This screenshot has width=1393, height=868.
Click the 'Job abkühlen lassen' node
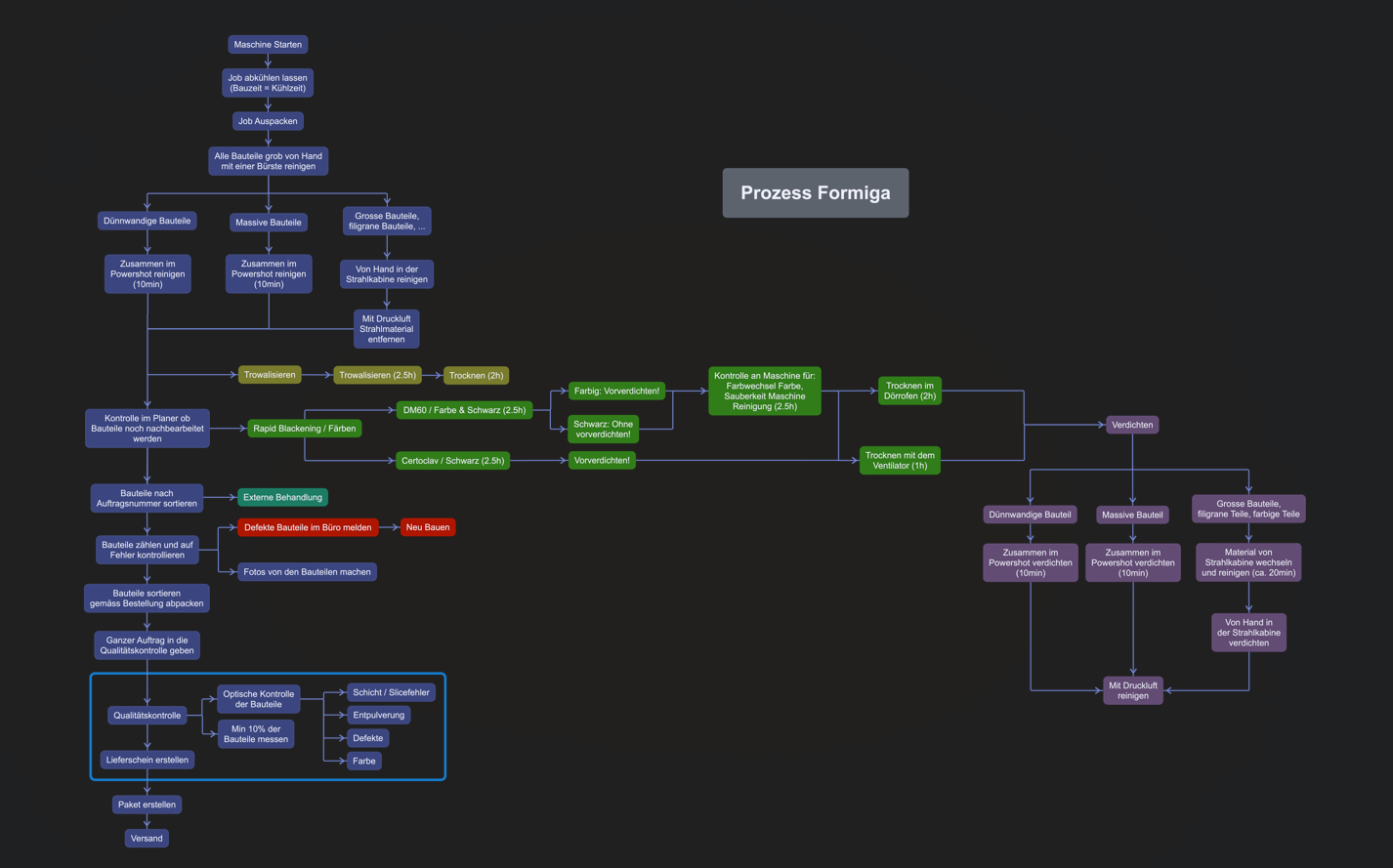[x=268, y=83]
